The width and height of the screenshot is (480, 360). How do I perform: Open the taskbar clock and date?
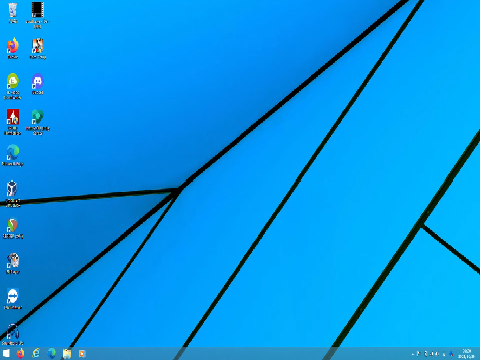(466, 354)
